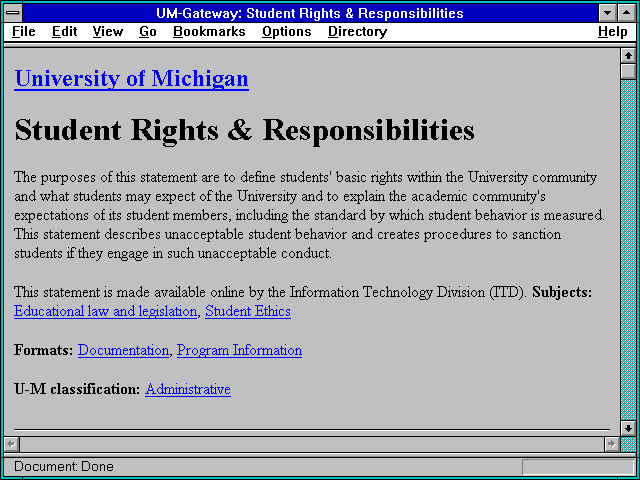Click the horizontal scrollbar left arrow

11,444
